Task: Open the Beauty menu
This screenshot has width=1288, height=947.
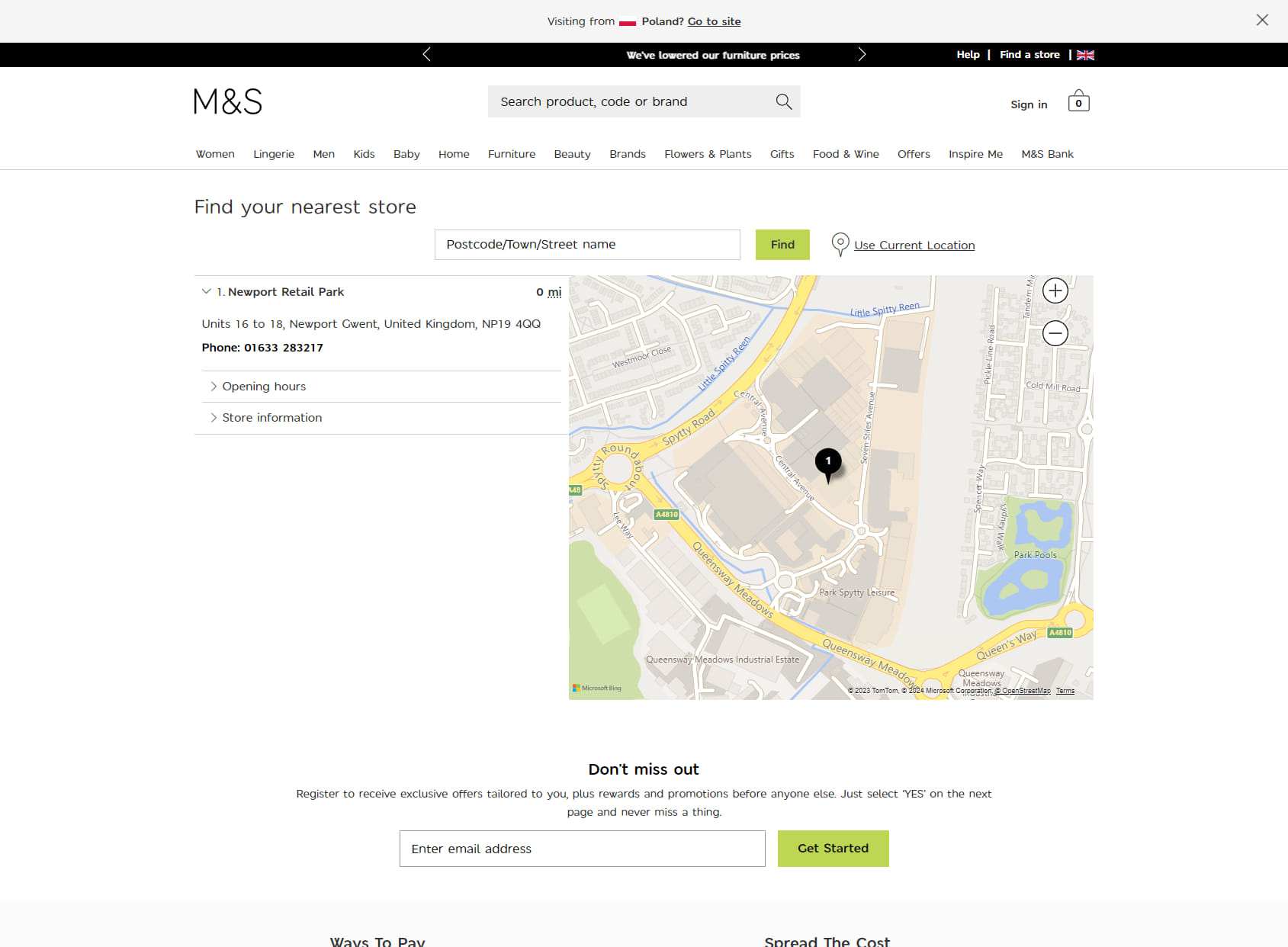Action: [x=573, y=154]
